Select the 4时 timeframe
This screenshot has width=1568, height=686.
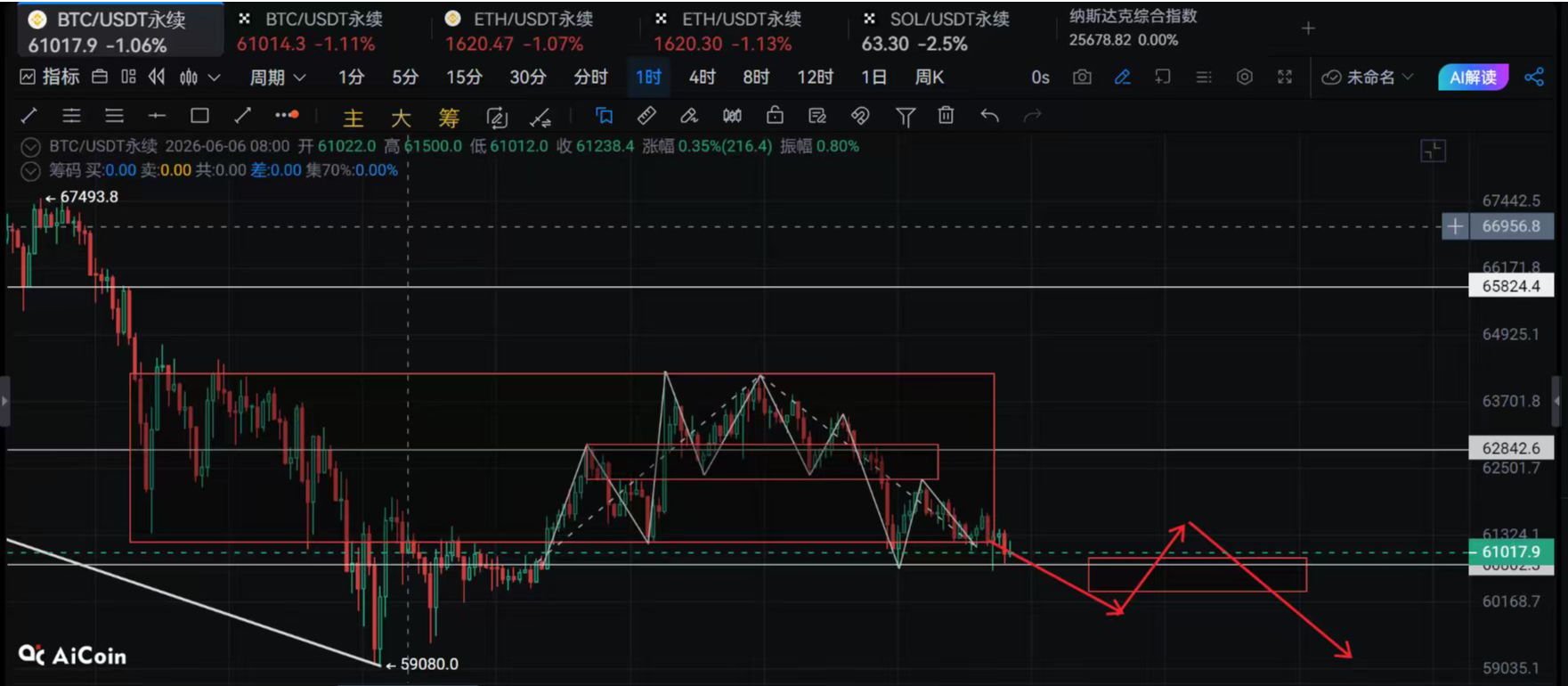702,78
